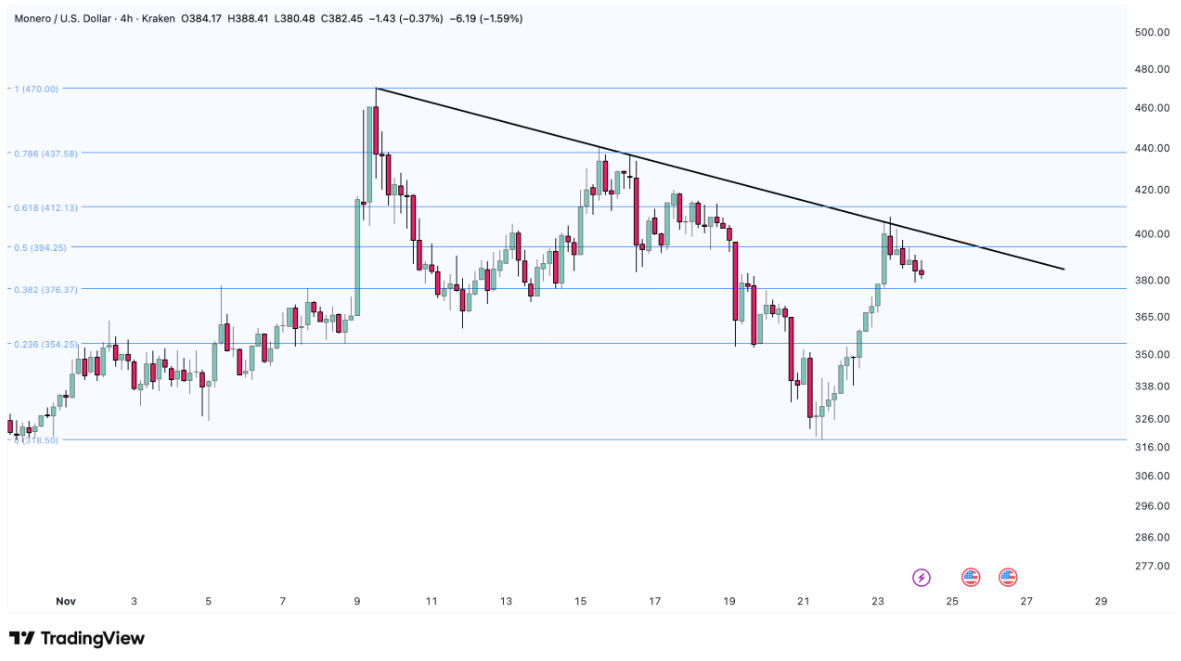Click the purple lightning bolt event icon

coord(922,577)
